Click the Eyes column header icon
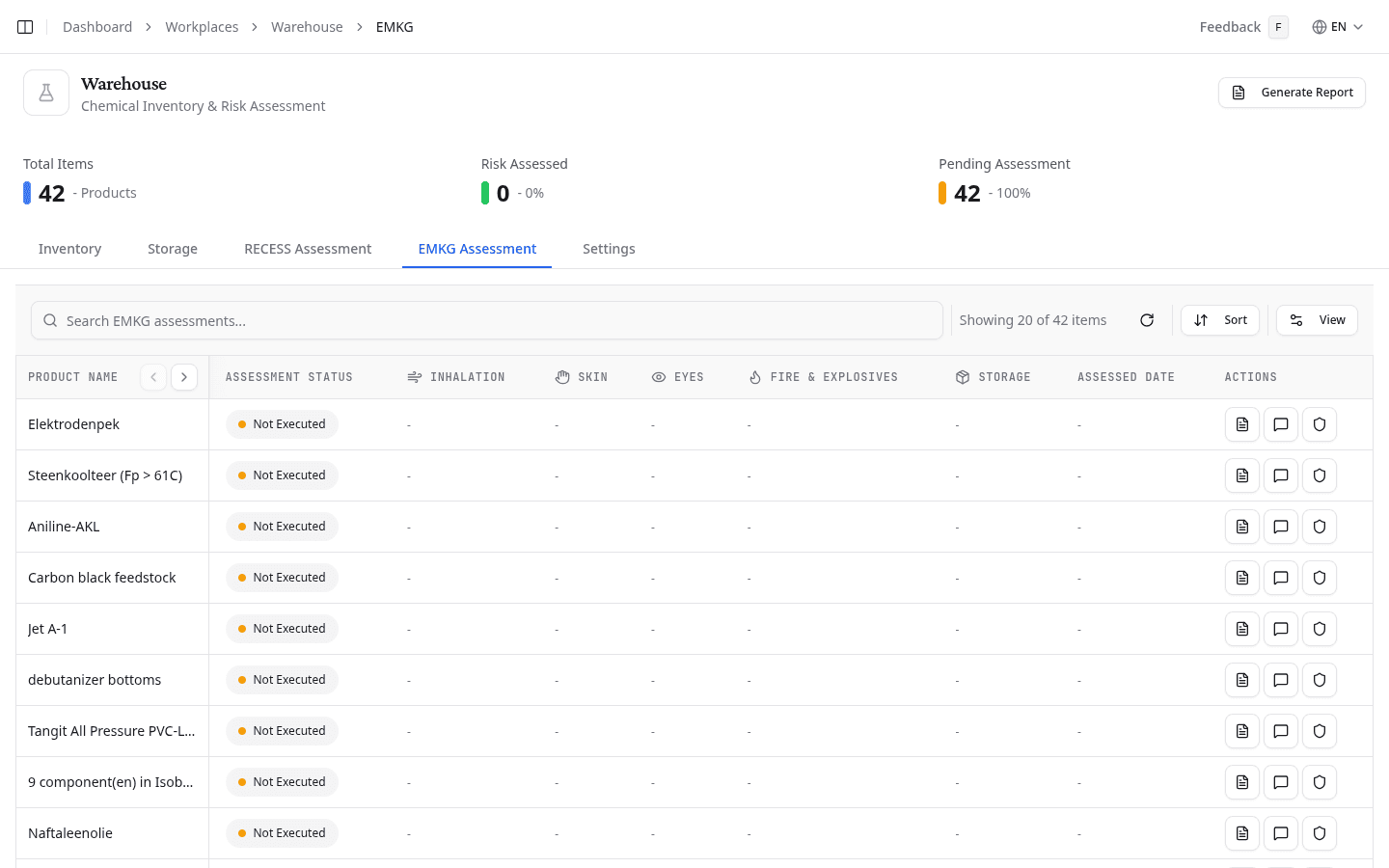This screenshot has height=868, width=1389. (658, 376)
